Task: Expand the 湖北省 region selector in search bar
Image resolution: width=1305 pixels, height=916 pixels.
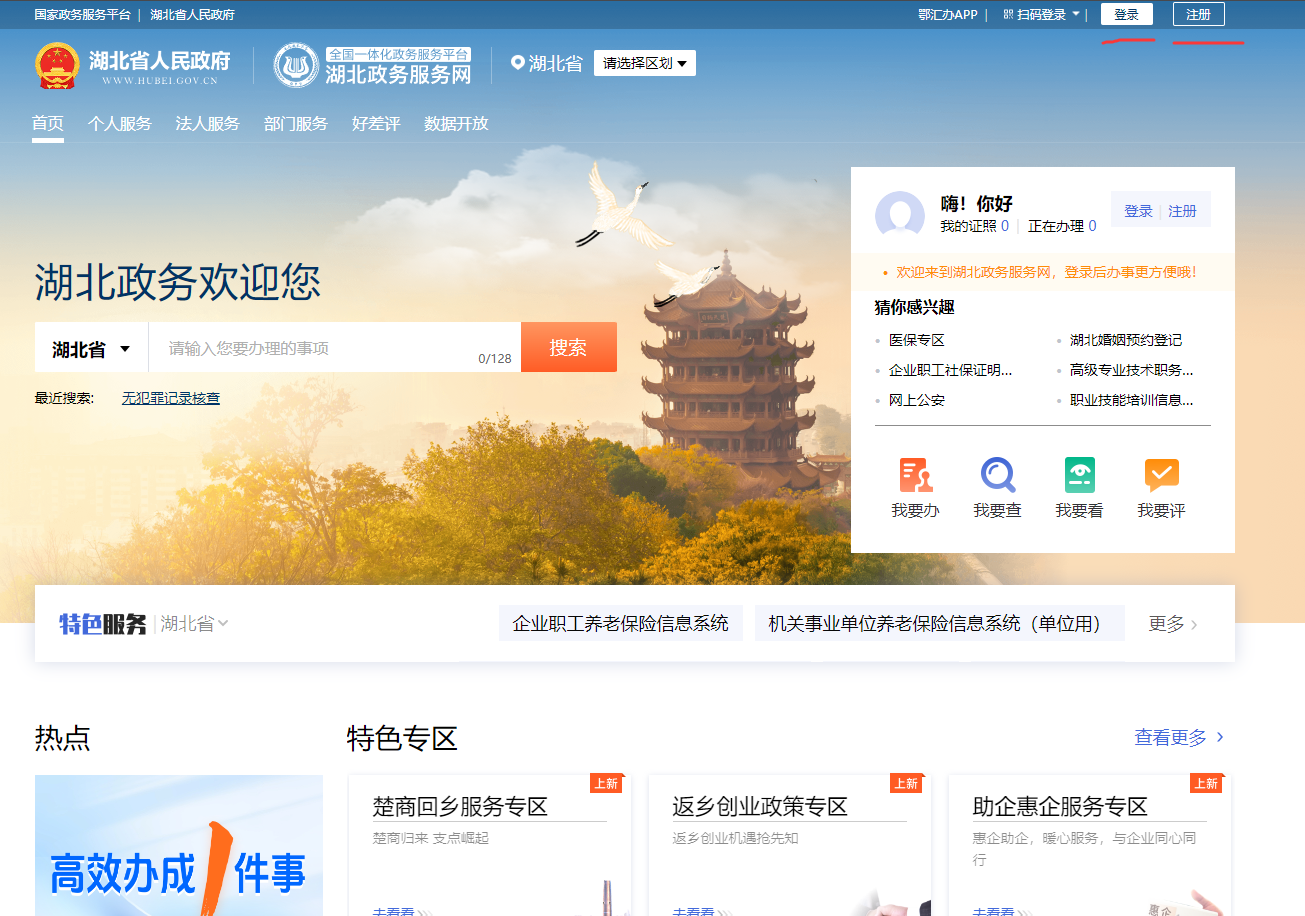Action: tap(91, 349)
